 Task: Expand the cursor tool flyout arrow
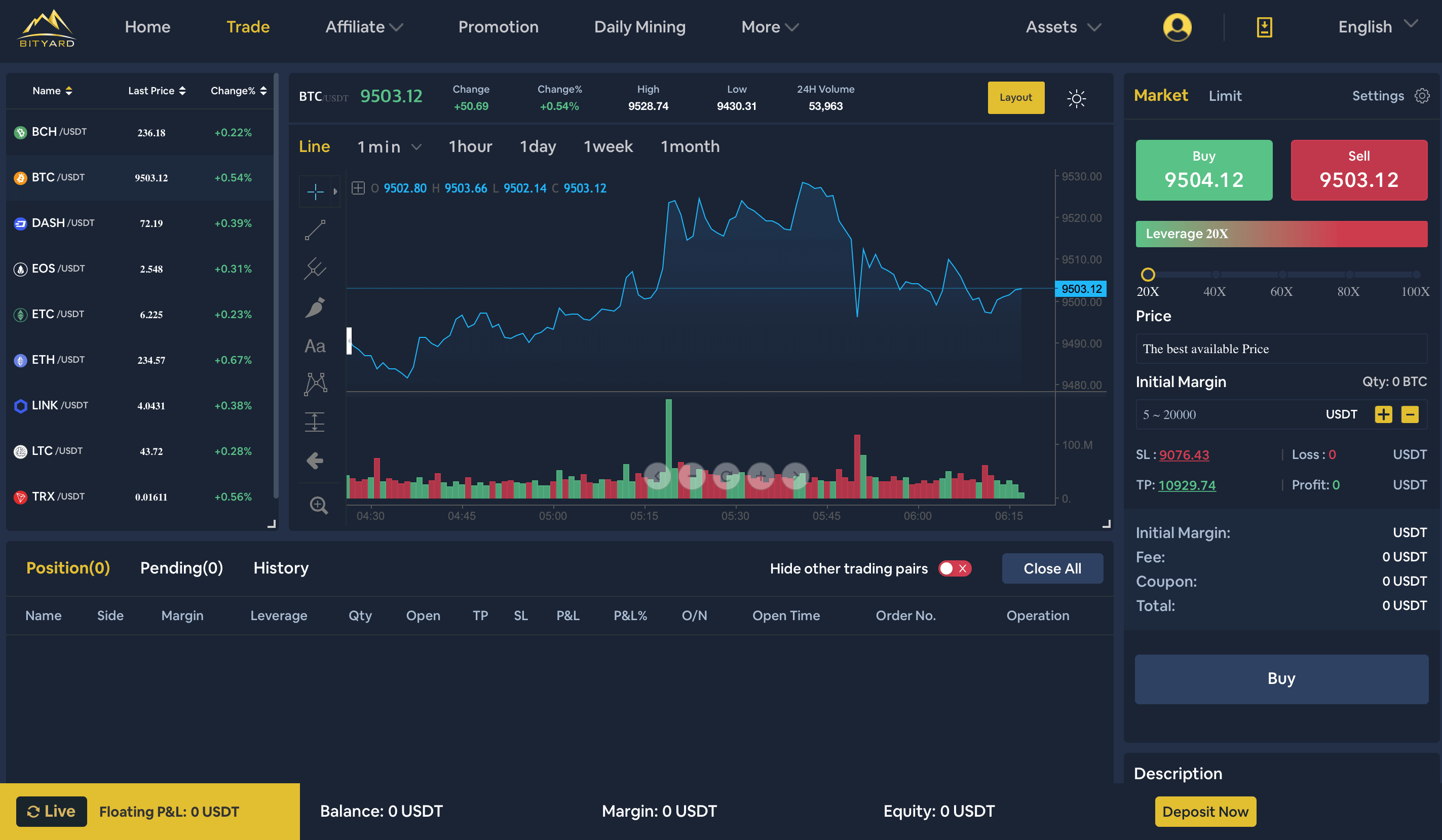[x=335, y=191]
